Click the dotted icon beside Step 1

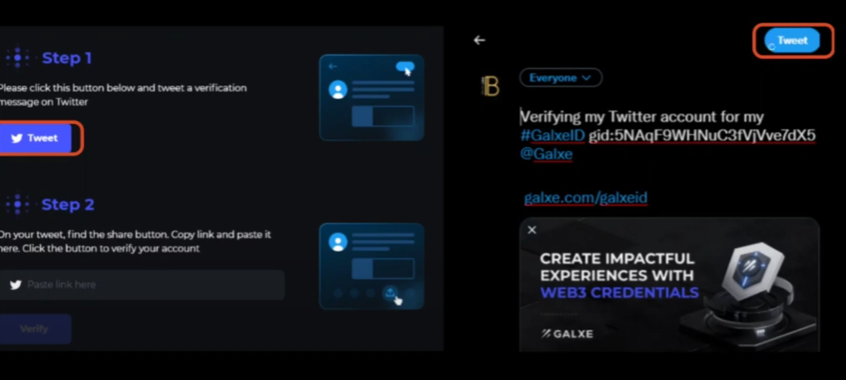[17, 57]
